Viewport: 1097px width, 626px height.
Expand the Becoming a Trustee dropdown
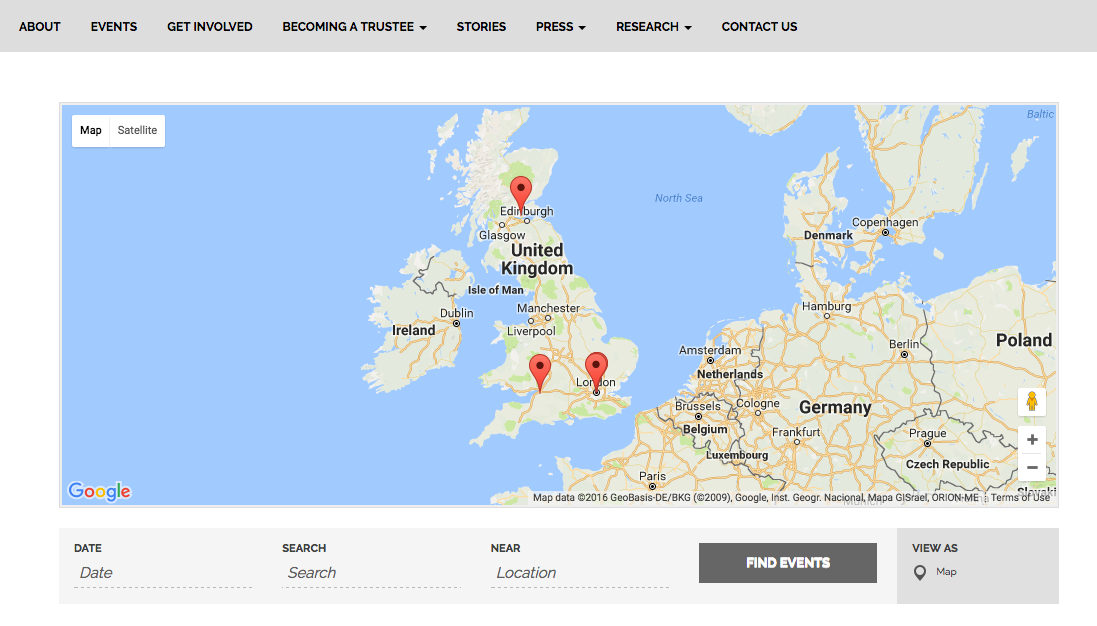(354, 27)
